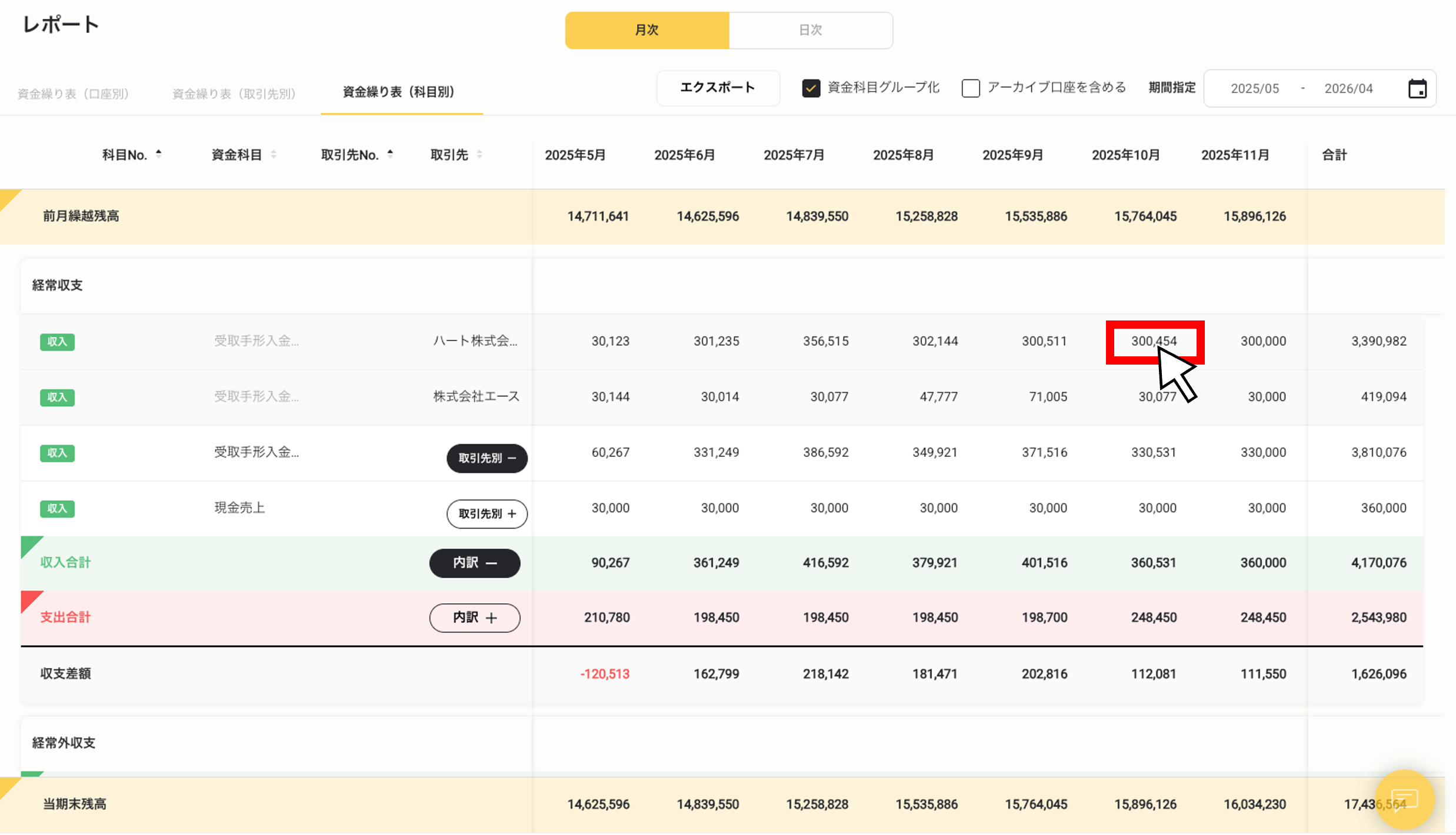This screenshot has height=835, width=1456.
Task: Open 資金繰り表（口座別） tab
Action: (x=73, y=93)
